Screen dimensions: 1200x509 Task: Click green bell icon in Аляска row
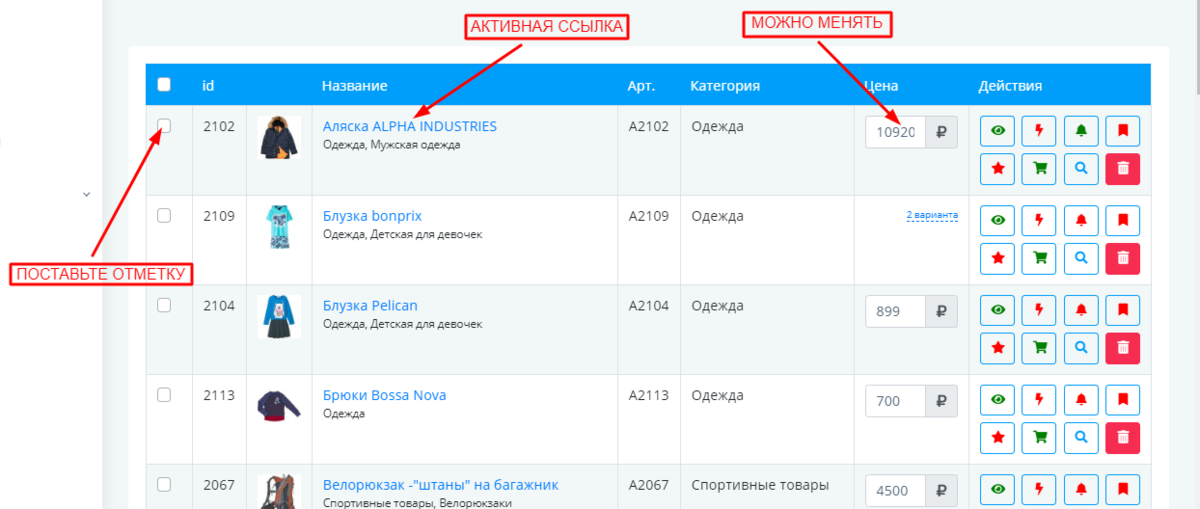pyautogui.click(x=1081, y=131)
